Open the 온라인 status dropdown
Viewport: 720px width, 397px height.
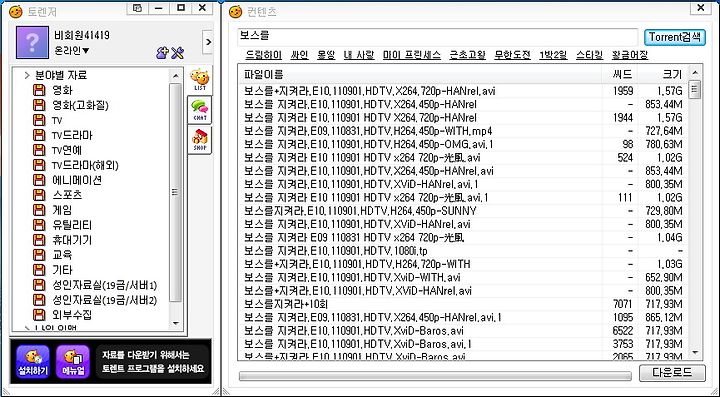click(72, 50)
